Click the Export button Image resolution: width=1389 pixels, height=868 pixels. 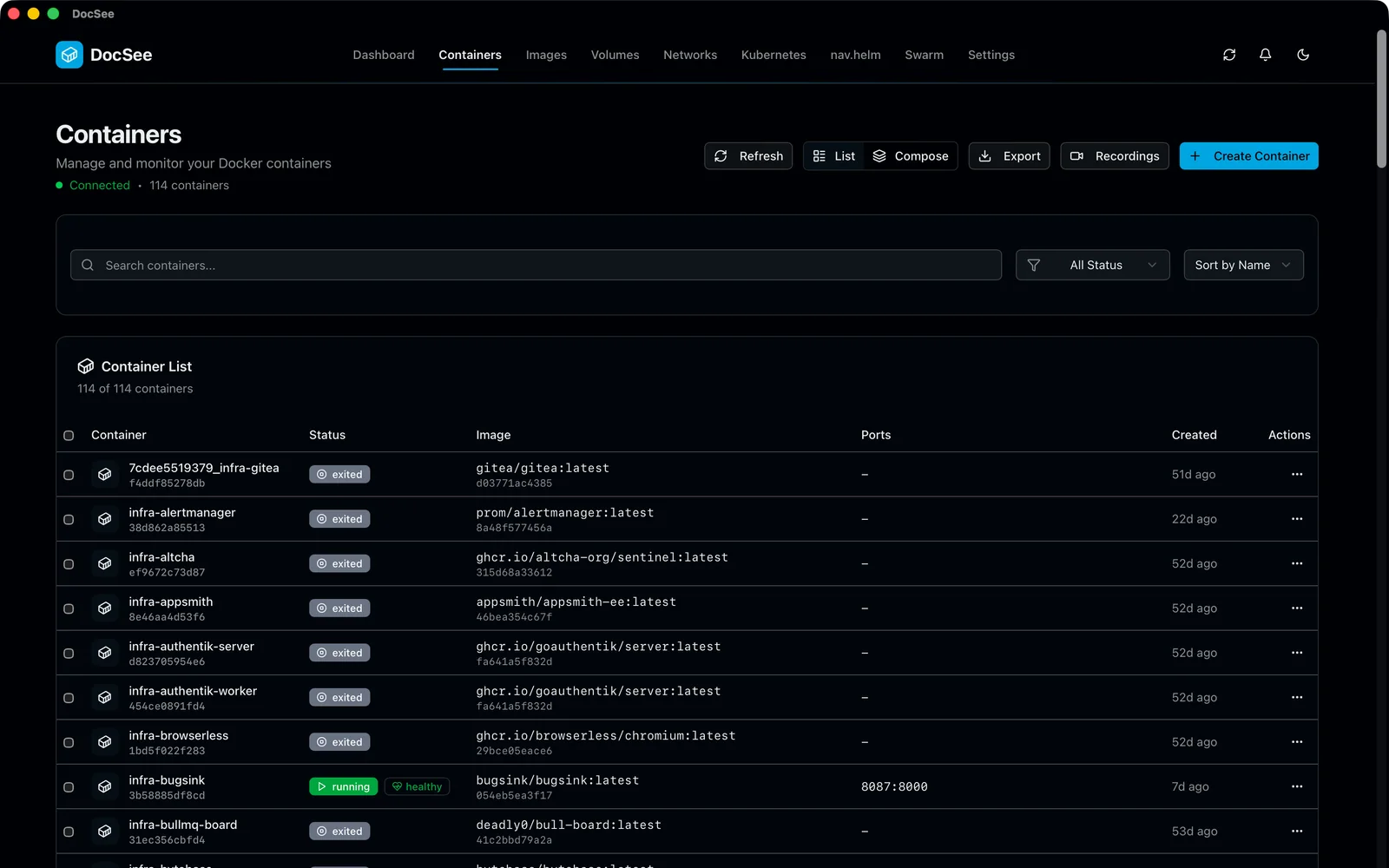[1009, 156]
